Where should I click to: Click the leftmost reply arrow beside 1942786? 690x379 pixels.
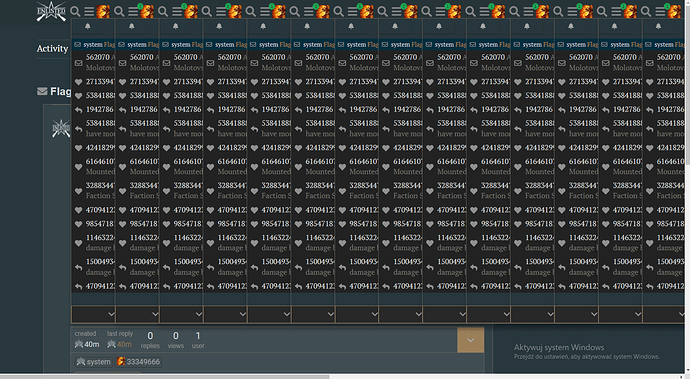coord(78,110)
